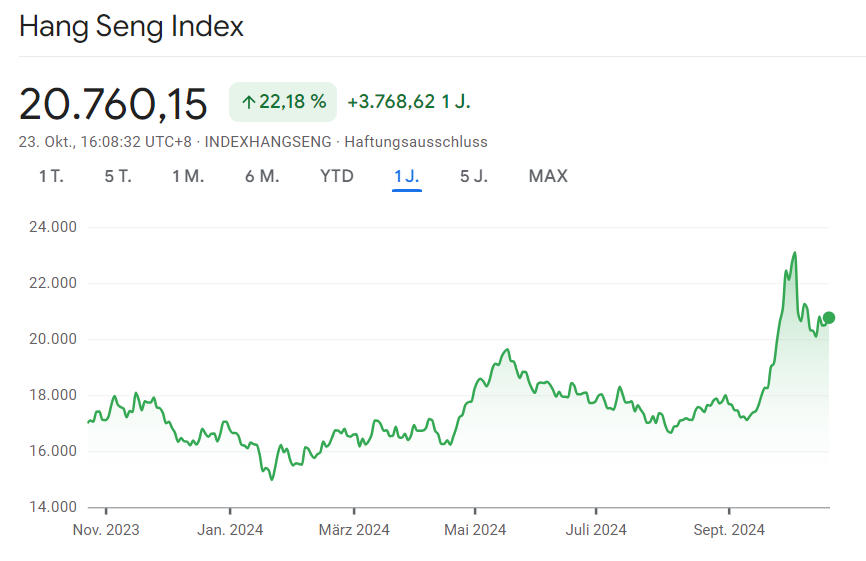Viewport: 866px width, 561px height.
Task: Click the green current-price dot on chart
Action: 828,317
